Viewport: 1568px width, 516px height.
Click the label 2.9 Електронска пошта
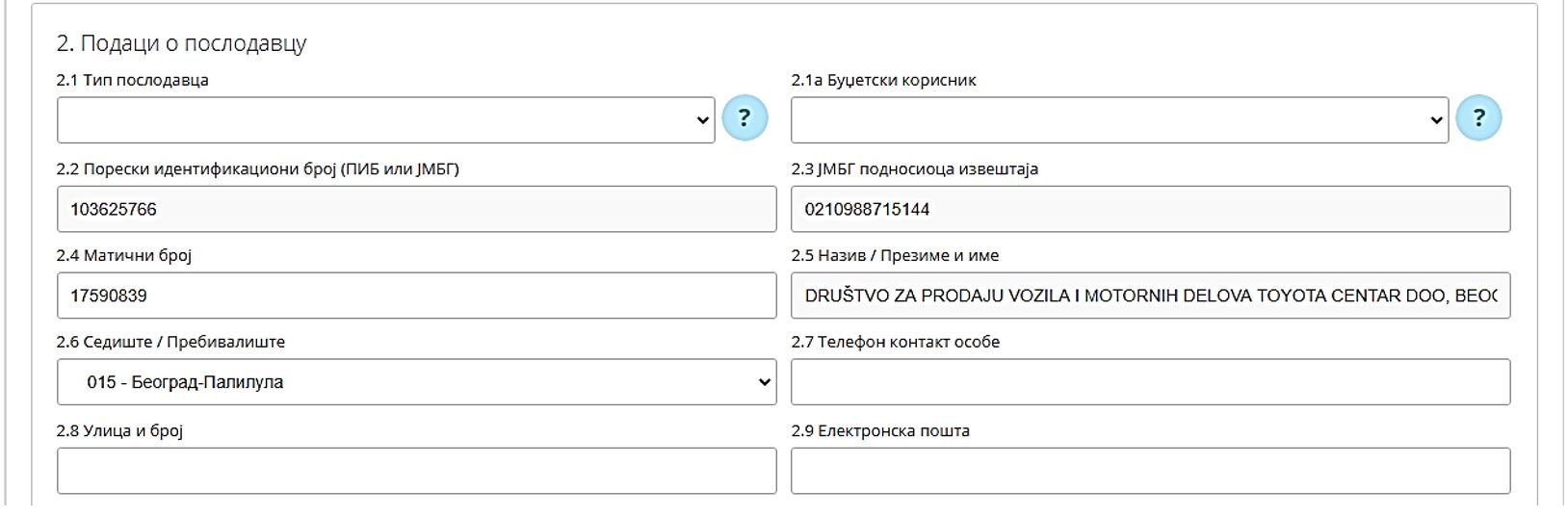tap(880, 431)
